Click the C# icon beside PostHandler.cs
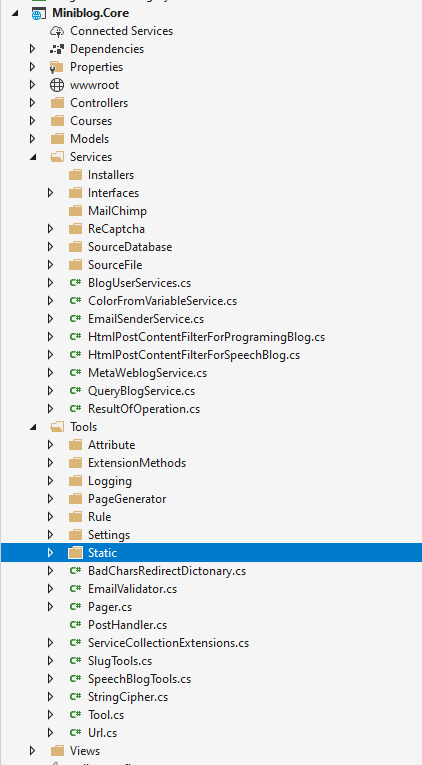The height and width of the screenshot is (765, 422). [75, 625]
